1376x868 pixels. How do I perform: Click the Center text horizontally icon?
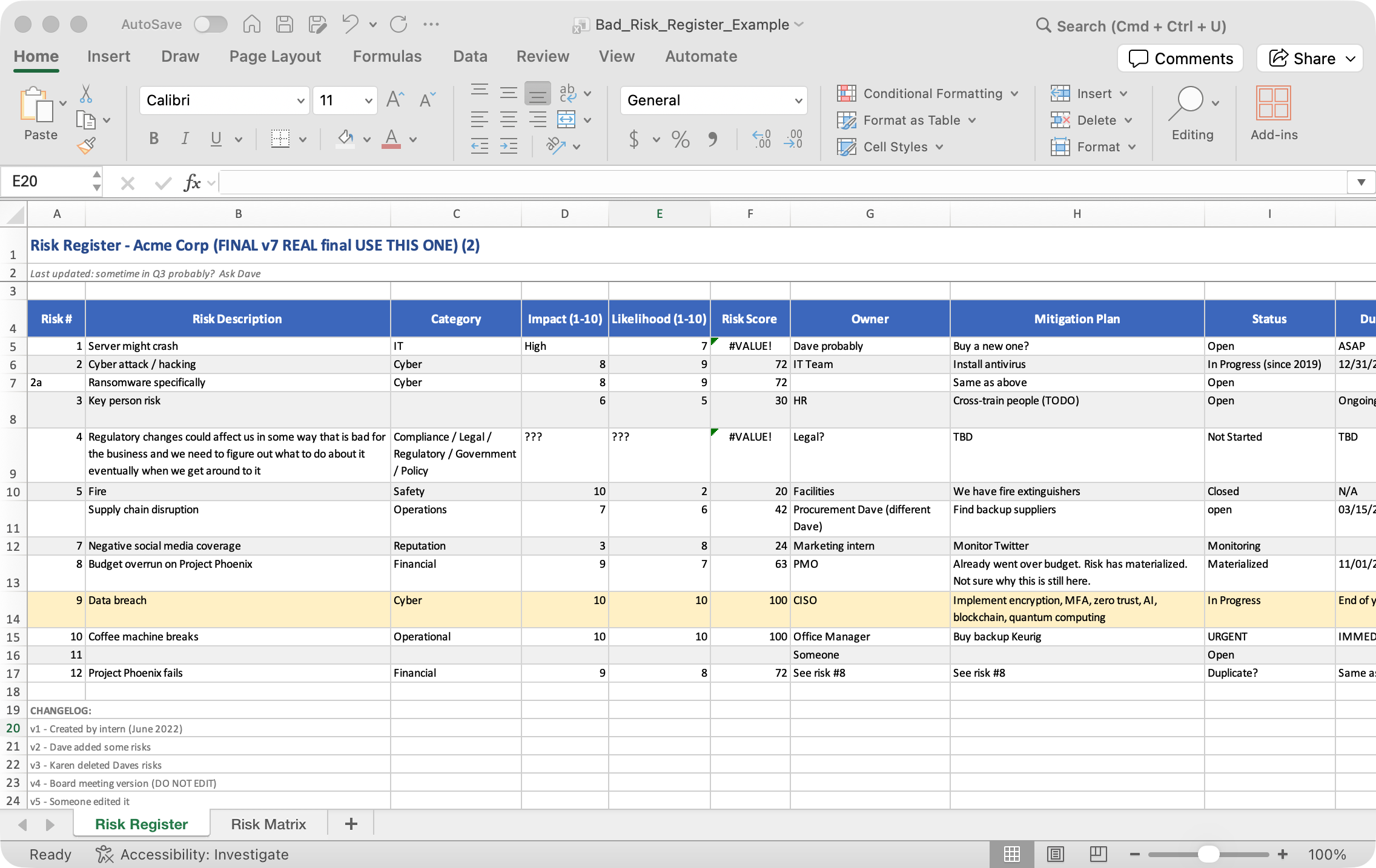(x=509, y=119)
